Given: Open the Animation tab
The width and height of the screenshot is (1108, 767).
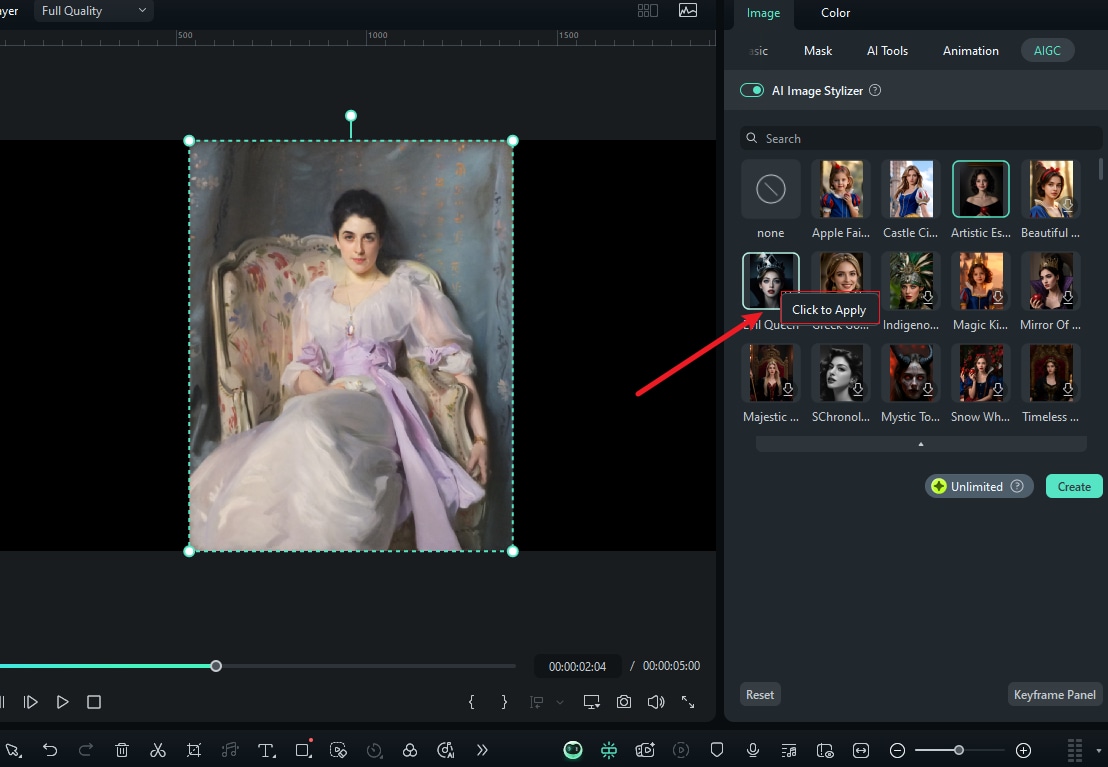Looking at the screenshot, I should (970, 51).
